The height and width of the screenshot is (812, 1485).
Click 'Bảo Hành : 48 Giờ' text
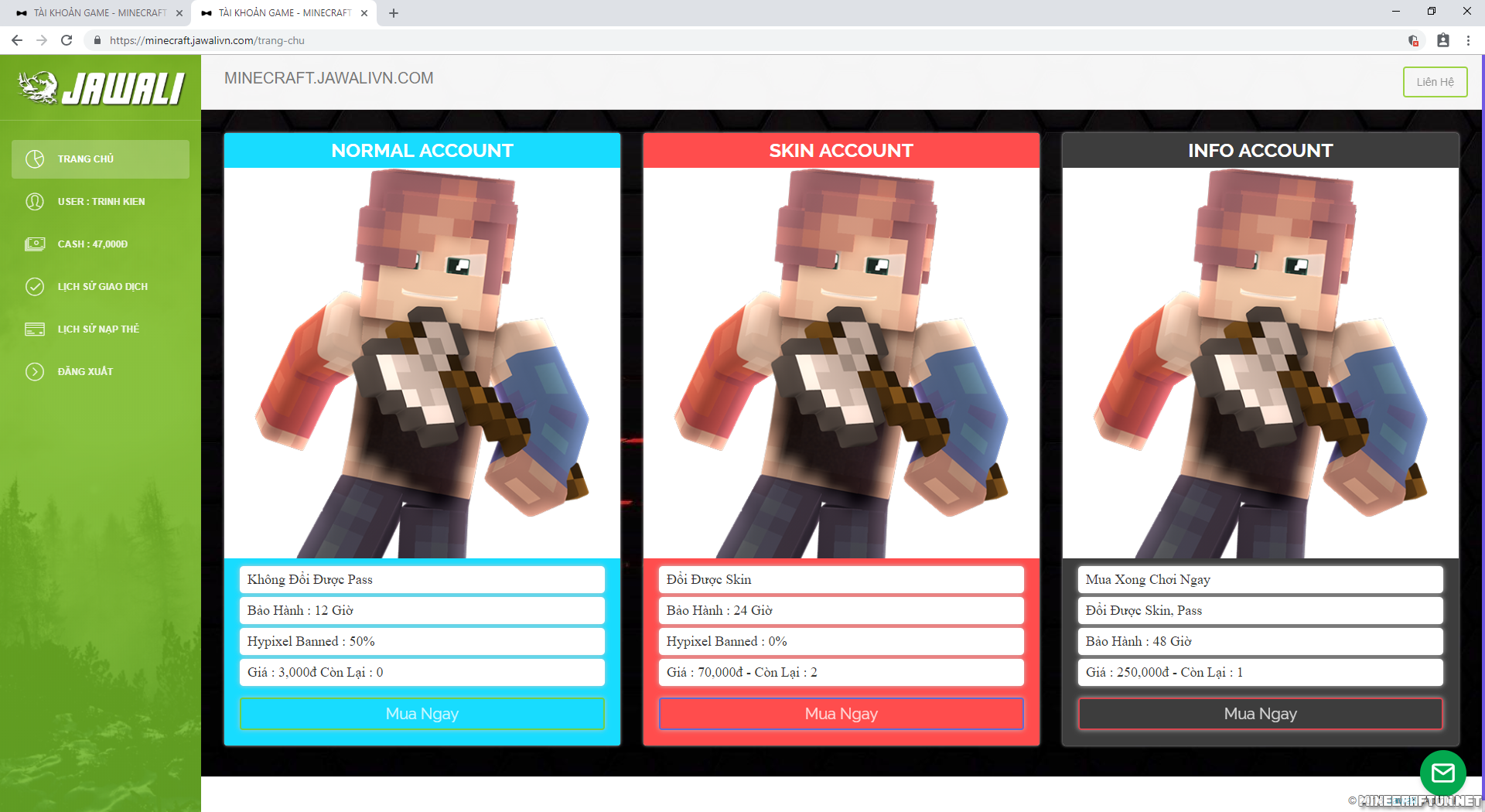coord(1138,642)
